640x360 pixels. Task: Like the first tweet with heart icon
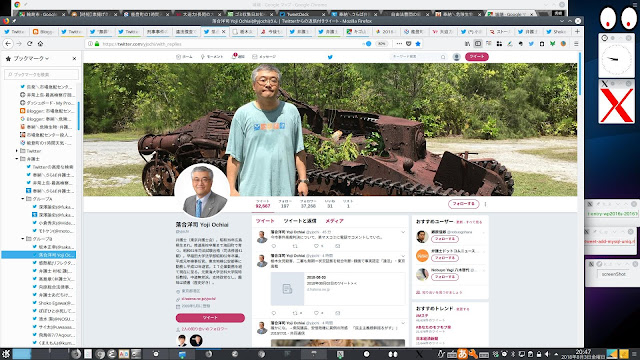[316, 246]
